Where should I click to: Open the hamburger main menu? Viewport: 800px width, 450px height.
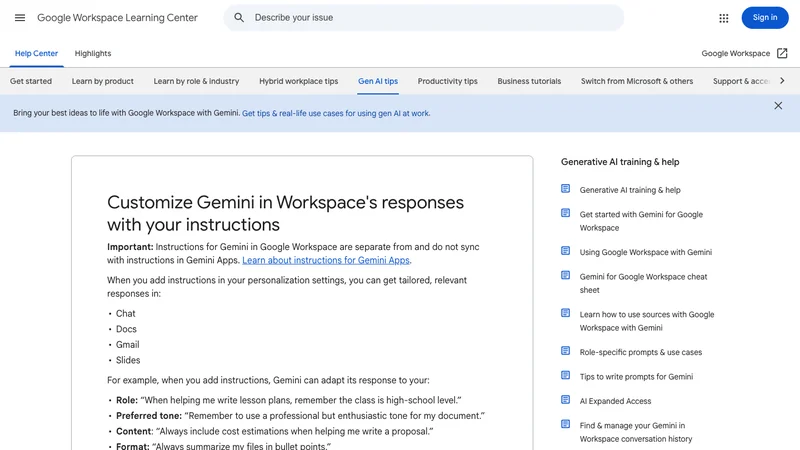coord(20,18)
